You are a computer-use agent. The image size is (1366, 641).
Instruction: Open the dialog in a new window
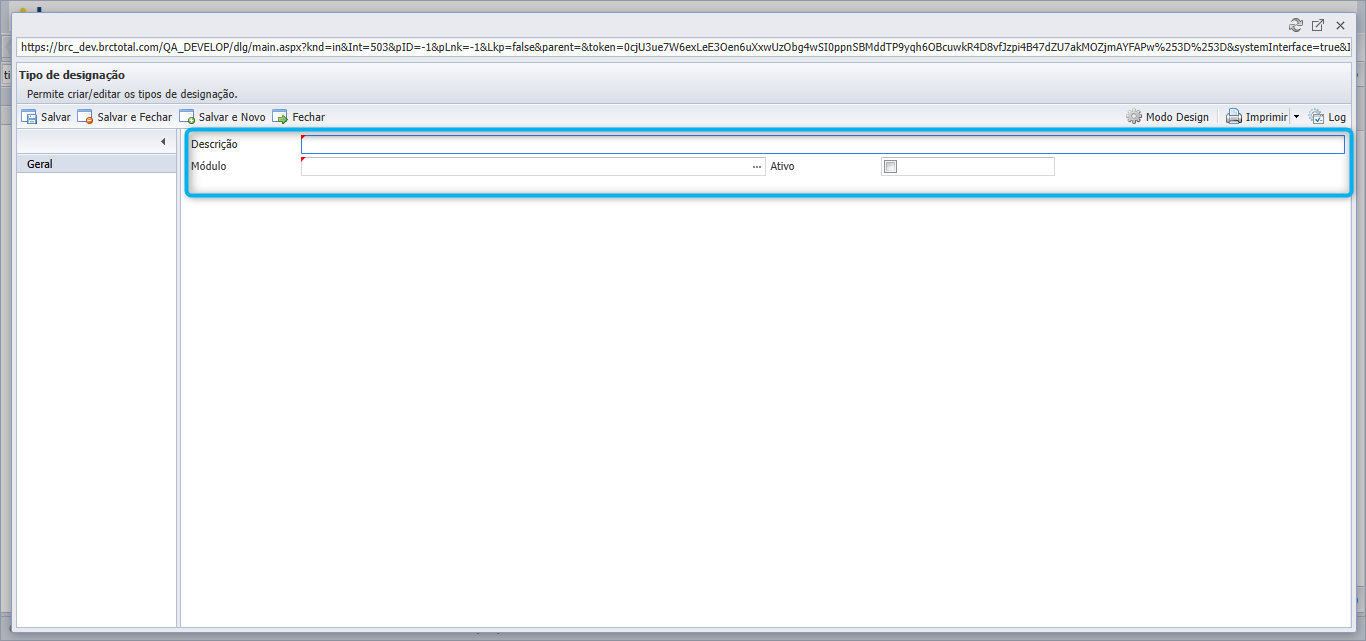click(x=1318, y=25)
